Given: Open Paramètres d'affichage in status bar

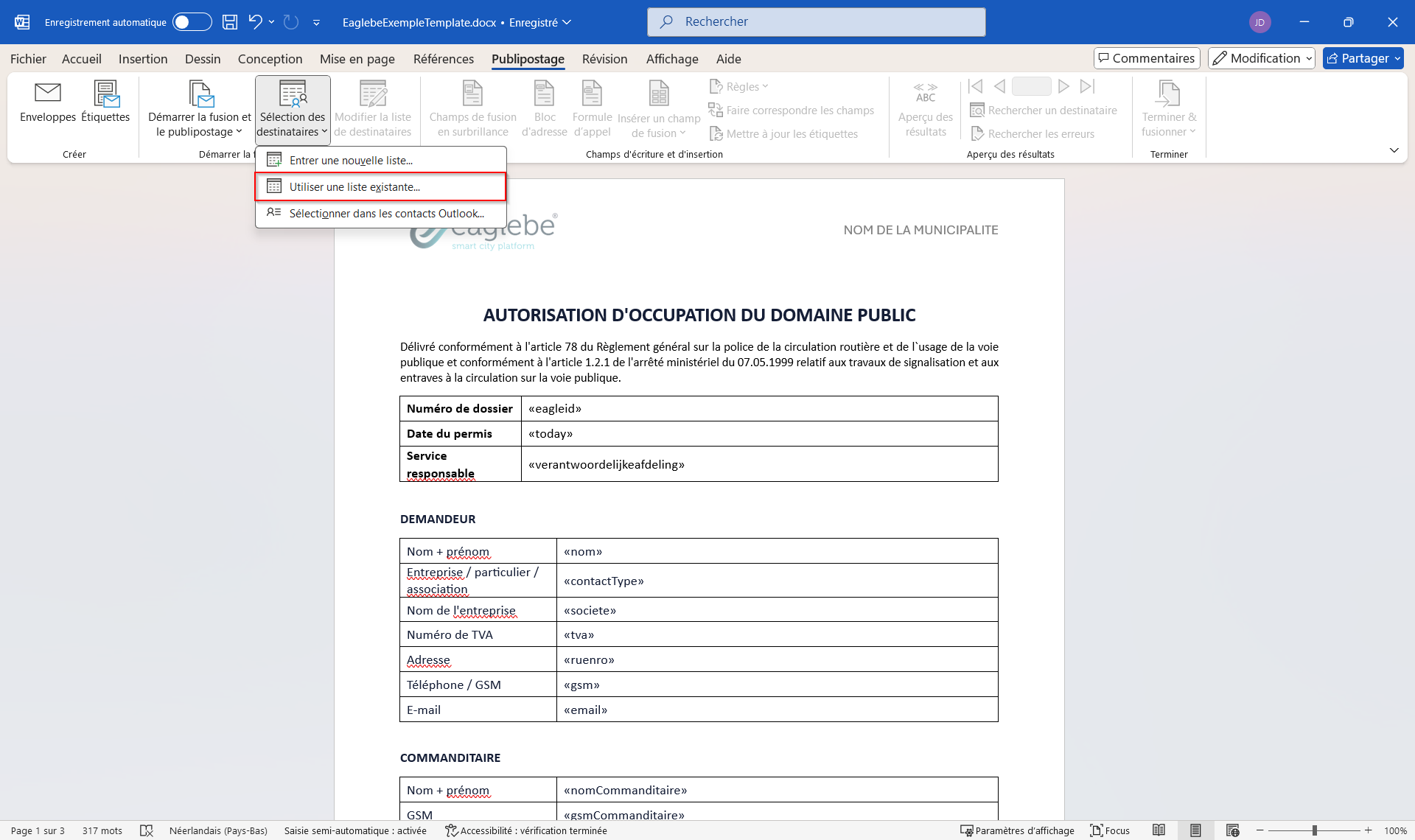Looking at the screenshot, I should coord(1017,830).
